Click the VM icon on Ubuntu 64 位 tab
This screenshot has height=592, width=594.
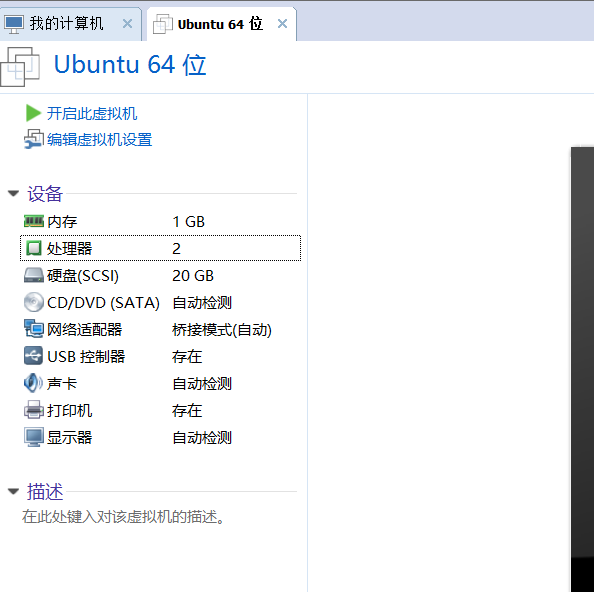click(x=163, y=24)
